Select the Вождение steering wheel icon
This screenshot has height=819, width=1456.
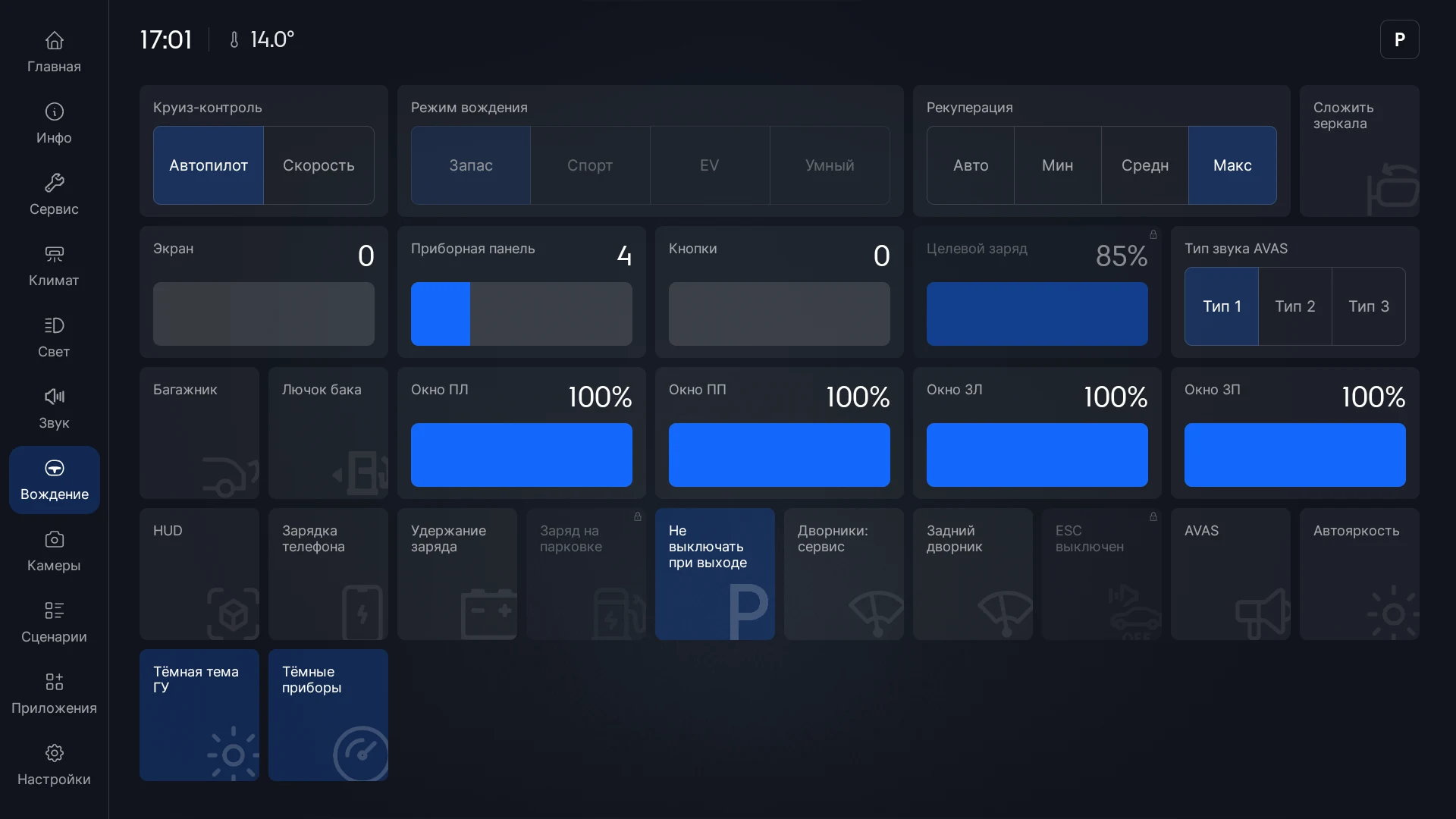54,468
